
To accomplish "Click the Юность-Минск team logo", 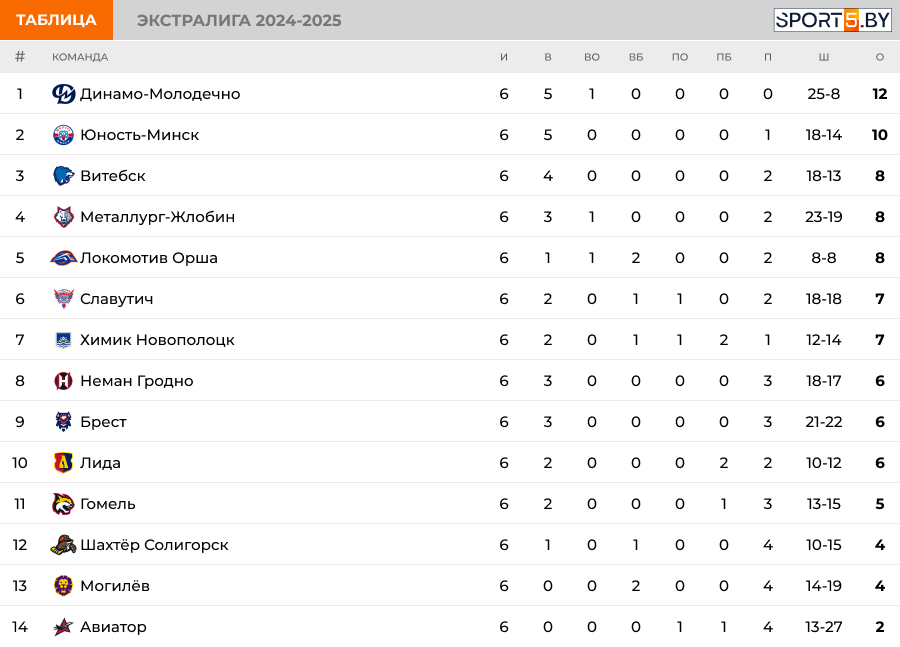I will tap(64, 135).
